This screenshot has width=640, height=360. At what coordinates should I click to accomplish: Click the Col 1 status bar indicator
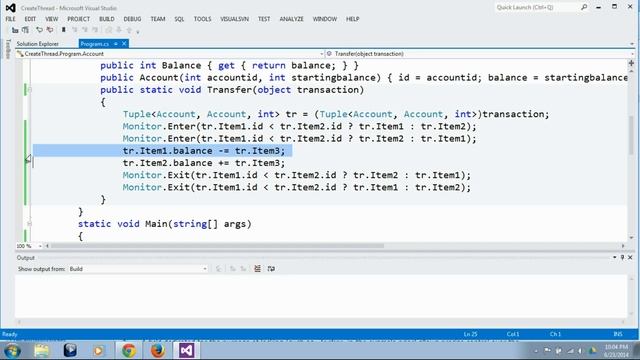click(513, 334)
